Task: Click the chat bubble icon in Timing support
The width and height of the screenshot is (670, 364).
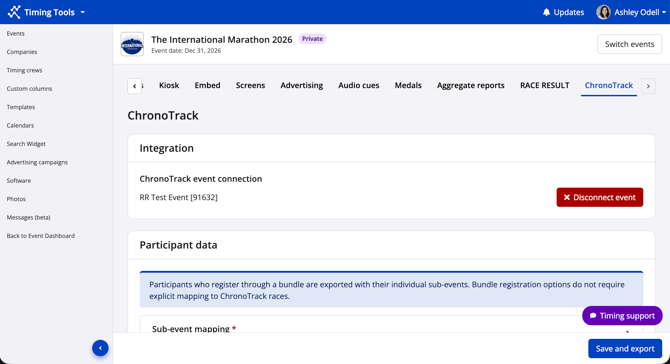Action: point(593,316)
